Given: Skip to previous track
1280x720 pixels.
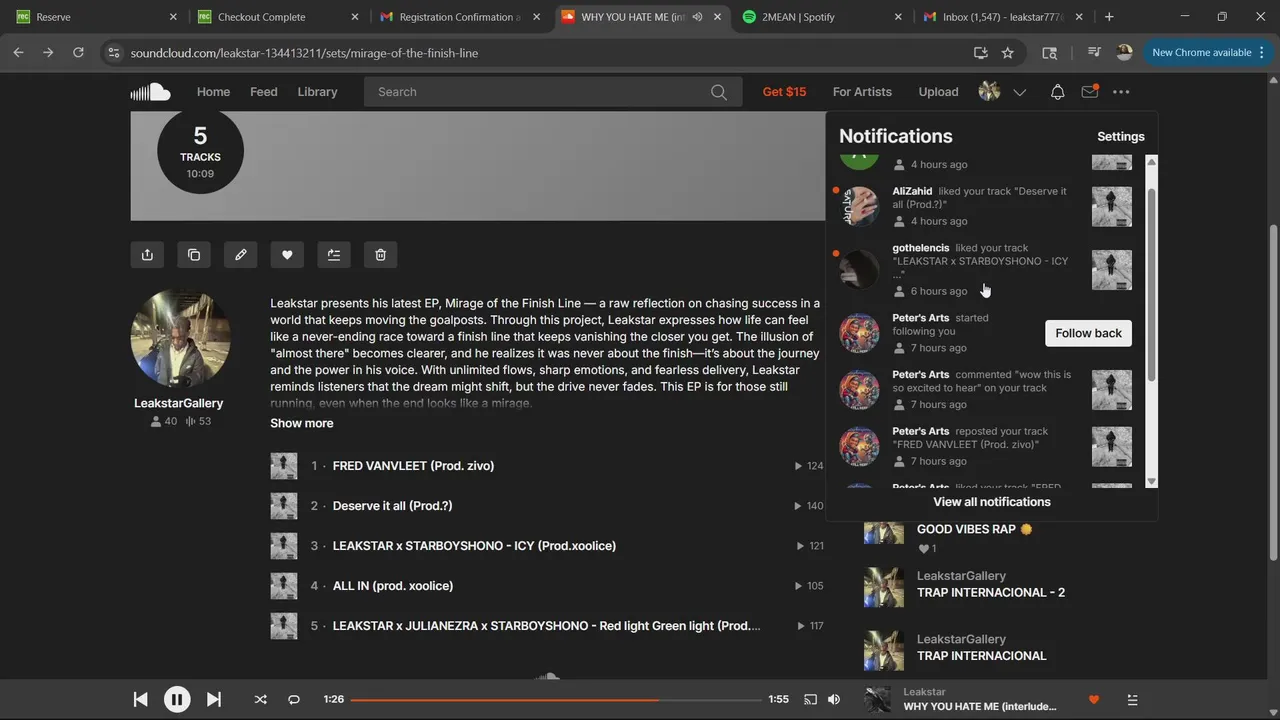Looking at the screenshot, I should point(140,700).
